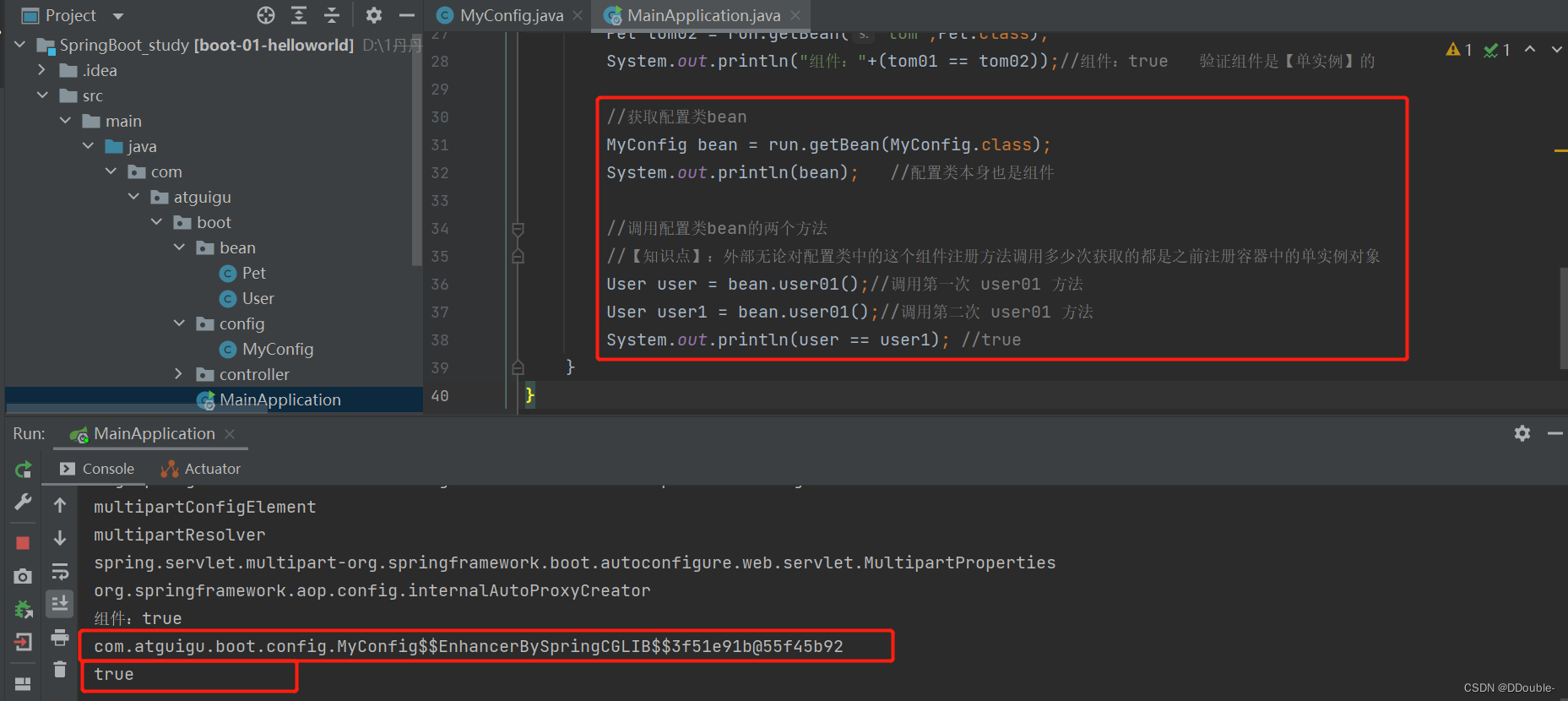Expand the controller package
1568x701 pixels.
point(179,374)
